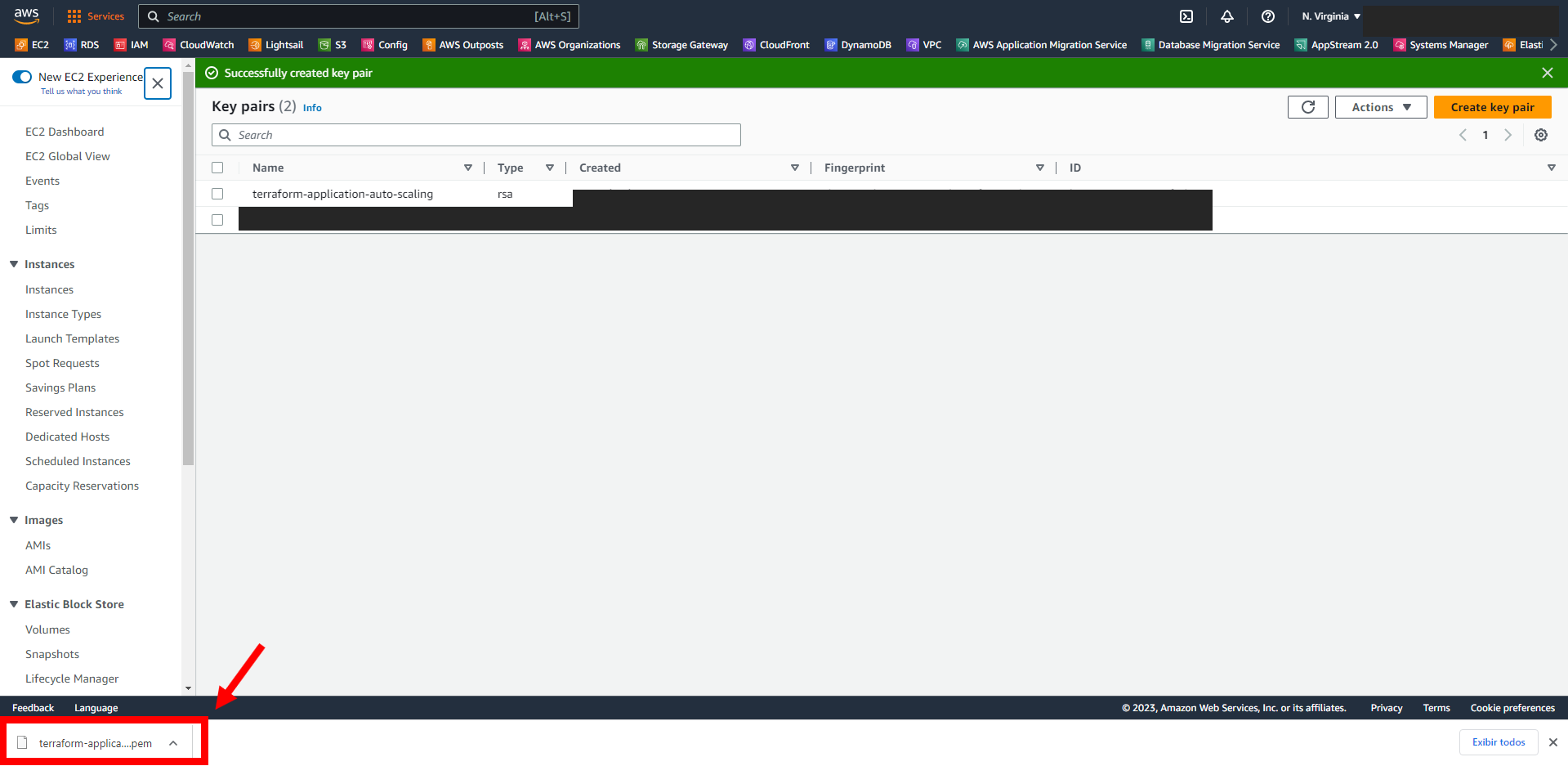Screen dimensions: 1568x766
Task: Collapse the Instances sidebar section
Action: (14, 264)
